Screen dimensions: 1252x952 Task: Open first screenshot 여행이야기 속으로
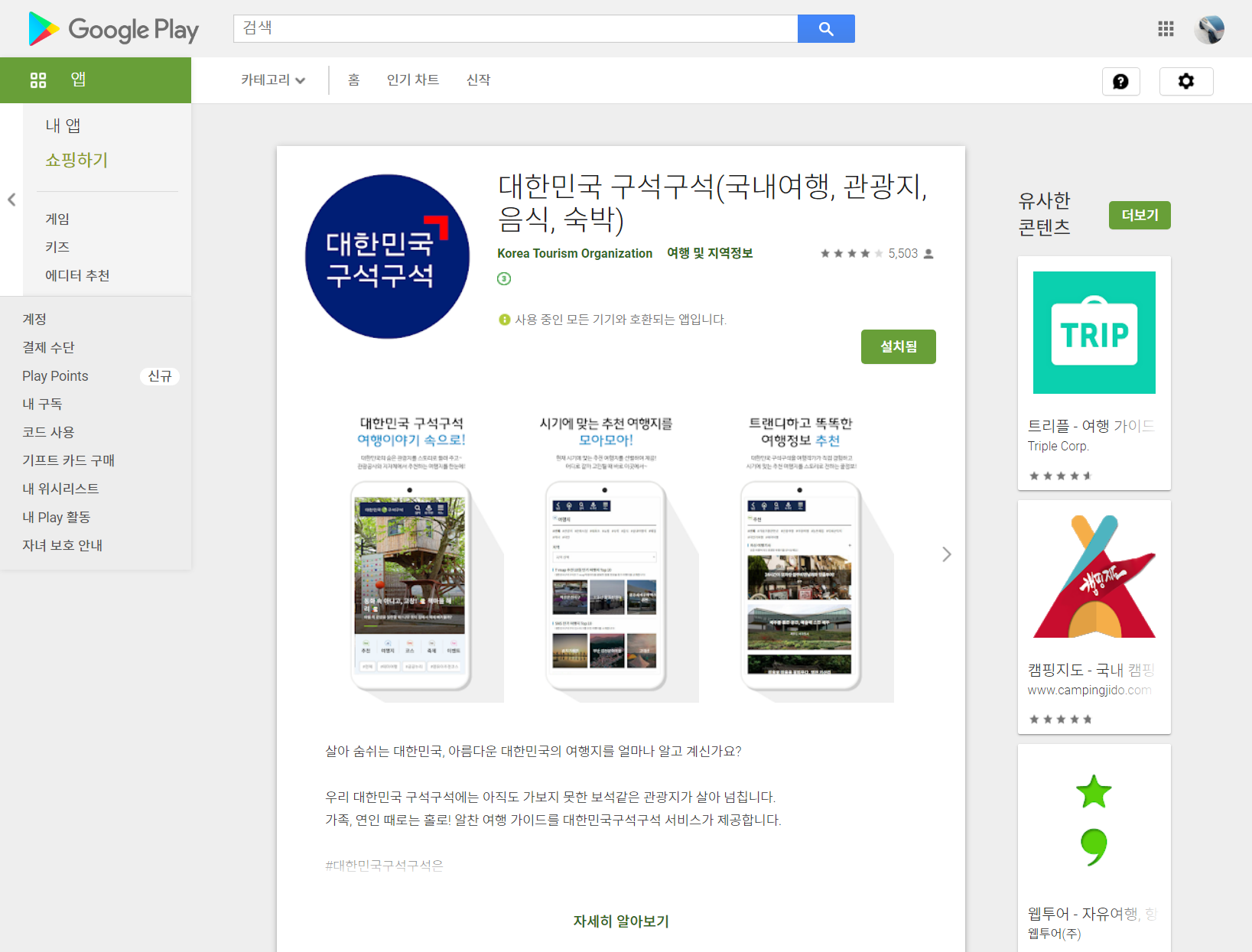pyautogui.click(x=411, y=558)
